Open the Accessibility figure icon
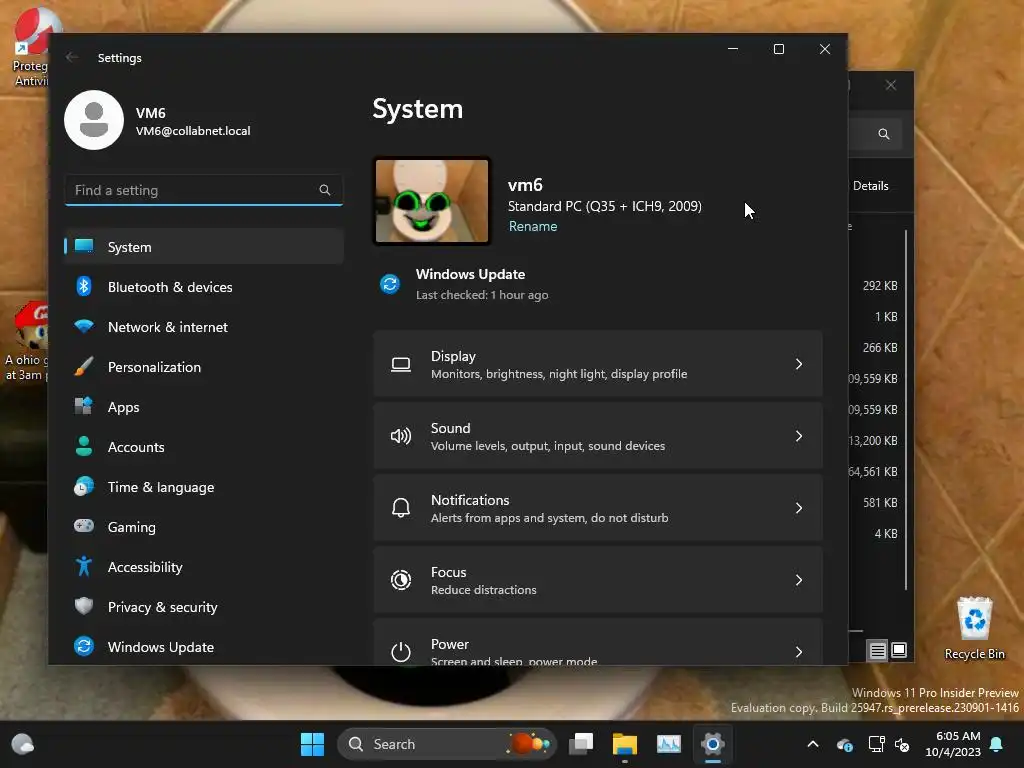The image size is (1024, 768). 84,566
